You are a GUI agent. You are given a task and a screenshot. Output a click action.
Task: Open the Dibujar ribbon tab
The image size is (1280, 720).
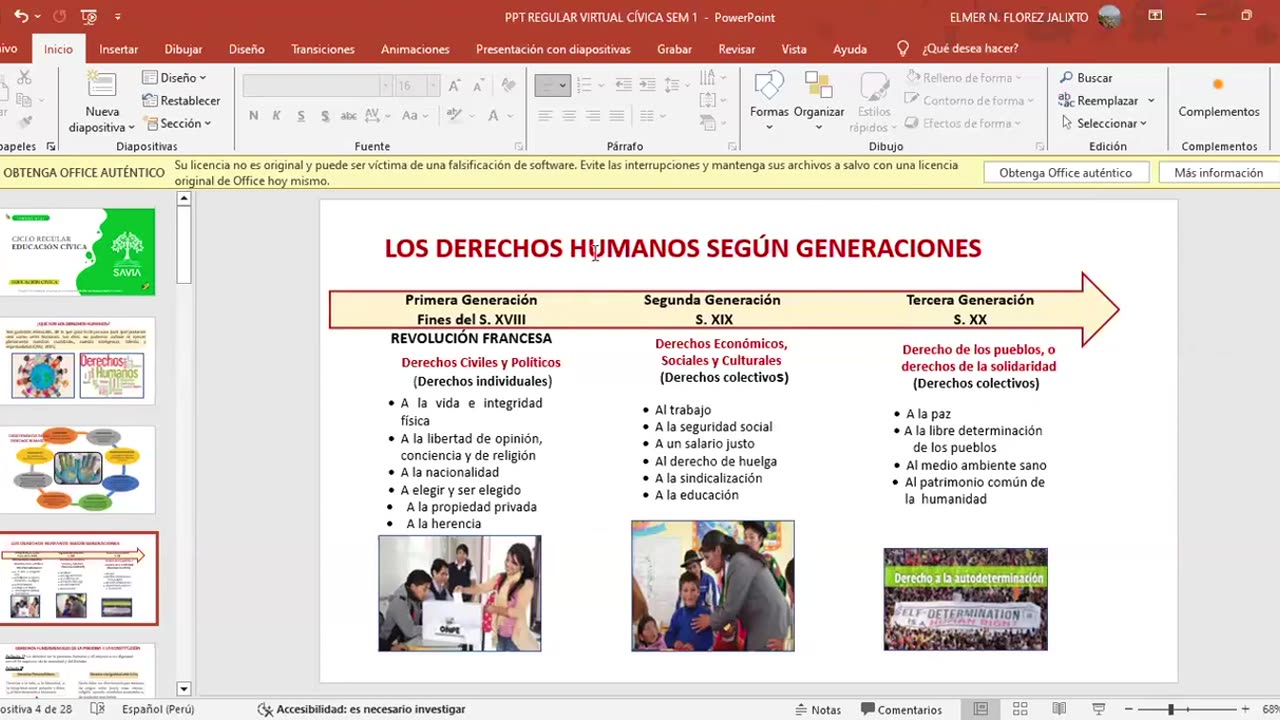(x=183, y=49)
